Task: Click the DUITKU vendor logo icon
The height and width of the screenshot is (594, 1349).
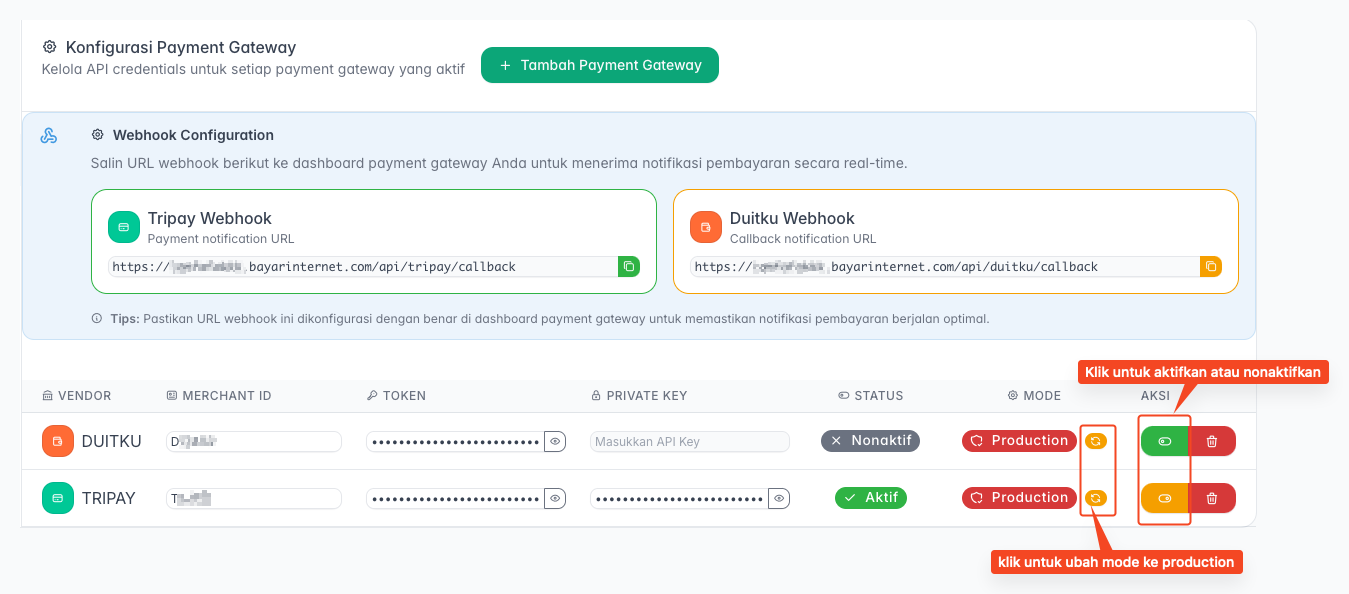Action: [58, 441]
